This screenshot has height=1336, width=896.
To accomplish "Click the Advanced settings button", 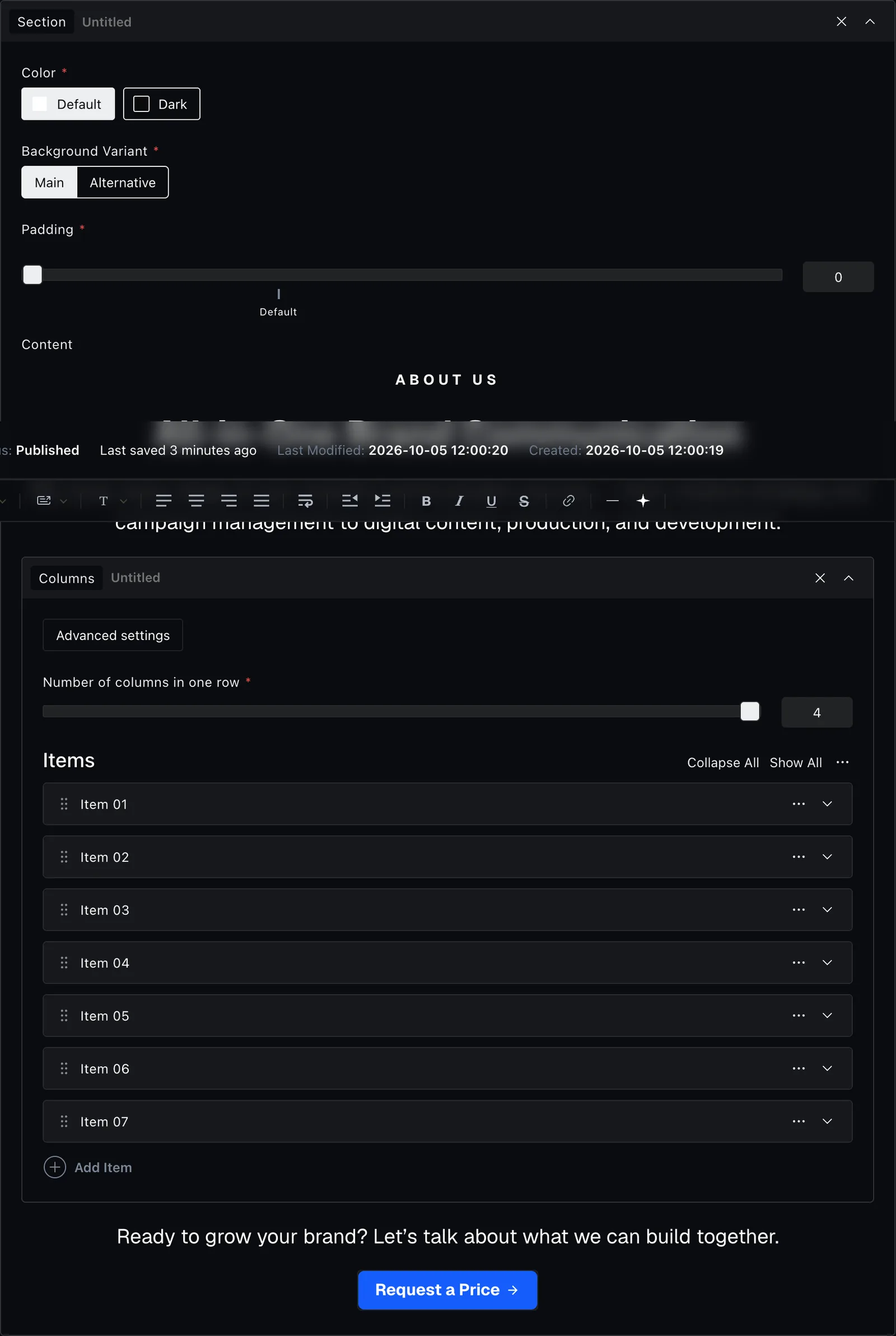I will tap(113, 635).
